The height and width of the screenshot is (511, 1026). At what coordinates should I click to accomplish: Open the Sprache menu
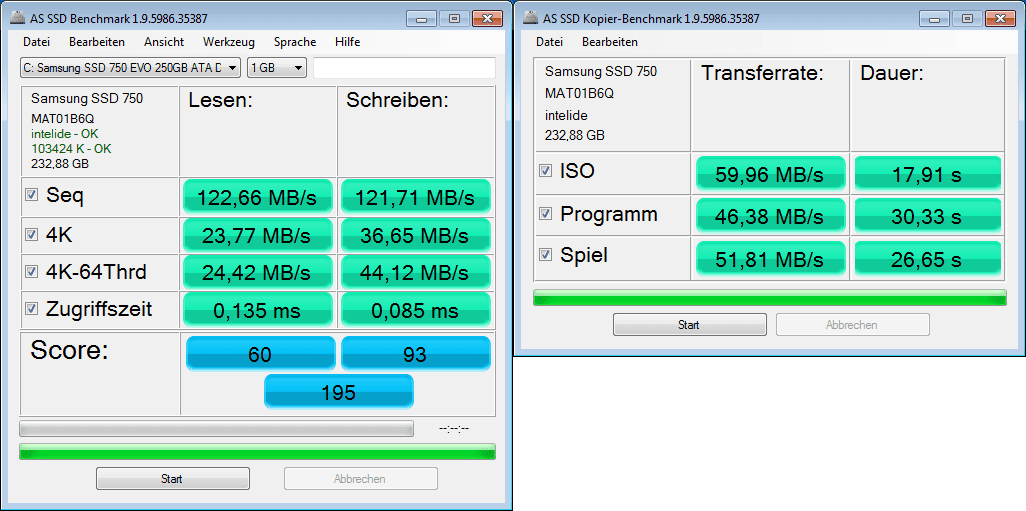(x=295, y=42)
